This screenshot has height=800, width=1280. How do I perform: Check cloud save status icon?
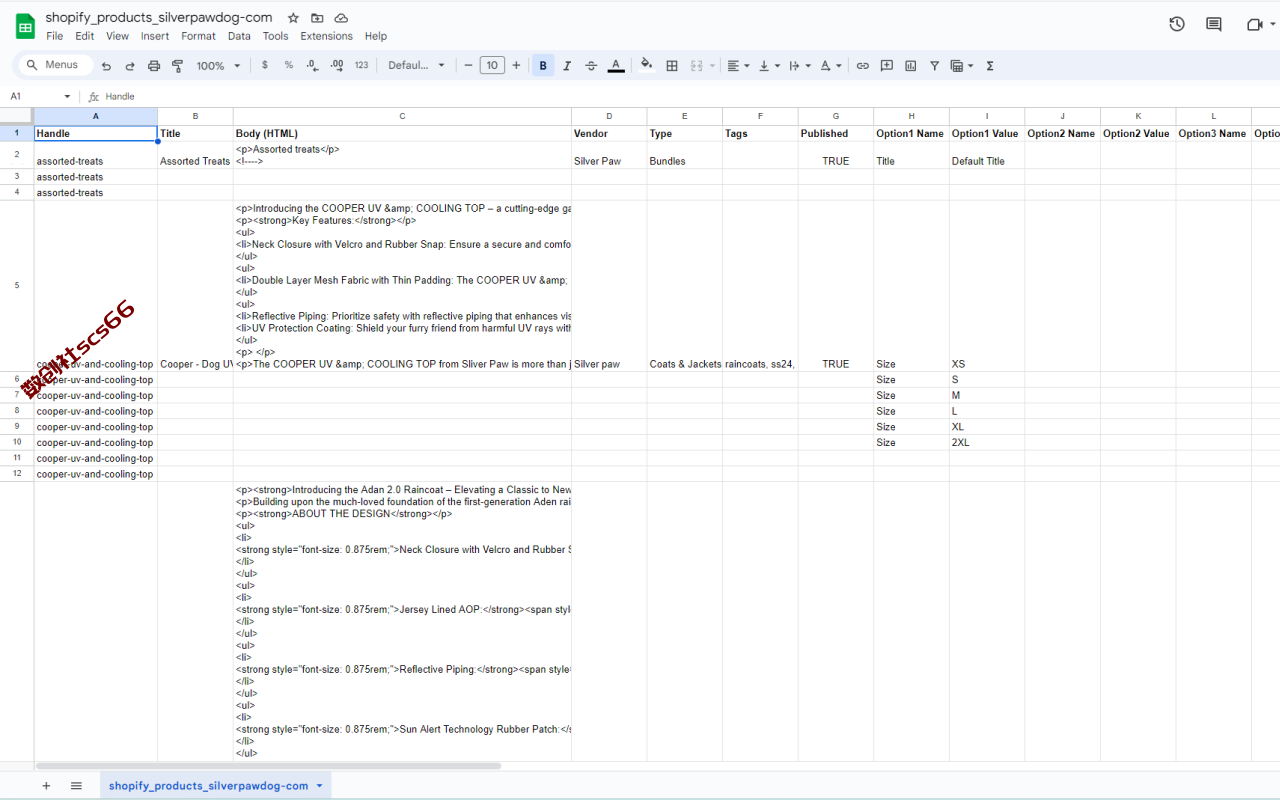pos(341,18)
